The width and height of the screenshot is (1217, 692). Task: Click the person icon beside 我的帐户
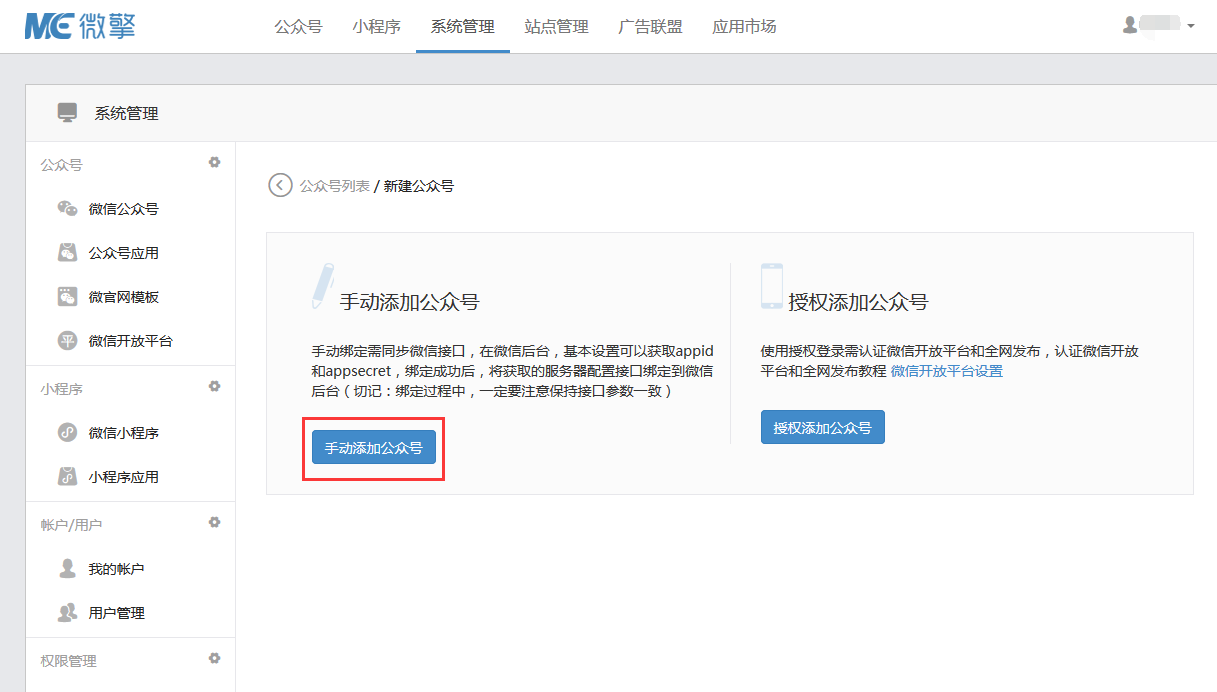67,568
